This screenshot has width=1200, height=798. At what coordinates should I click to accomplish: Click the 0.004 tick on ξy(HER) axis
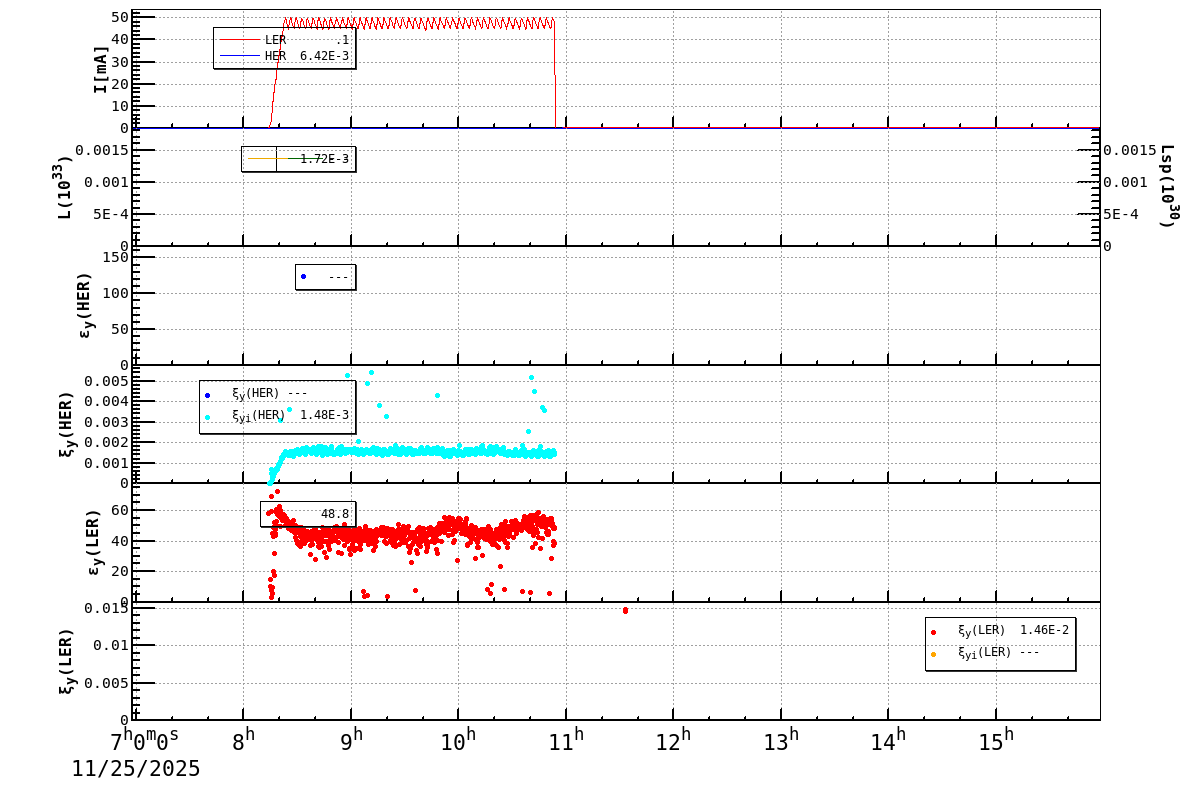pos(107,401)
